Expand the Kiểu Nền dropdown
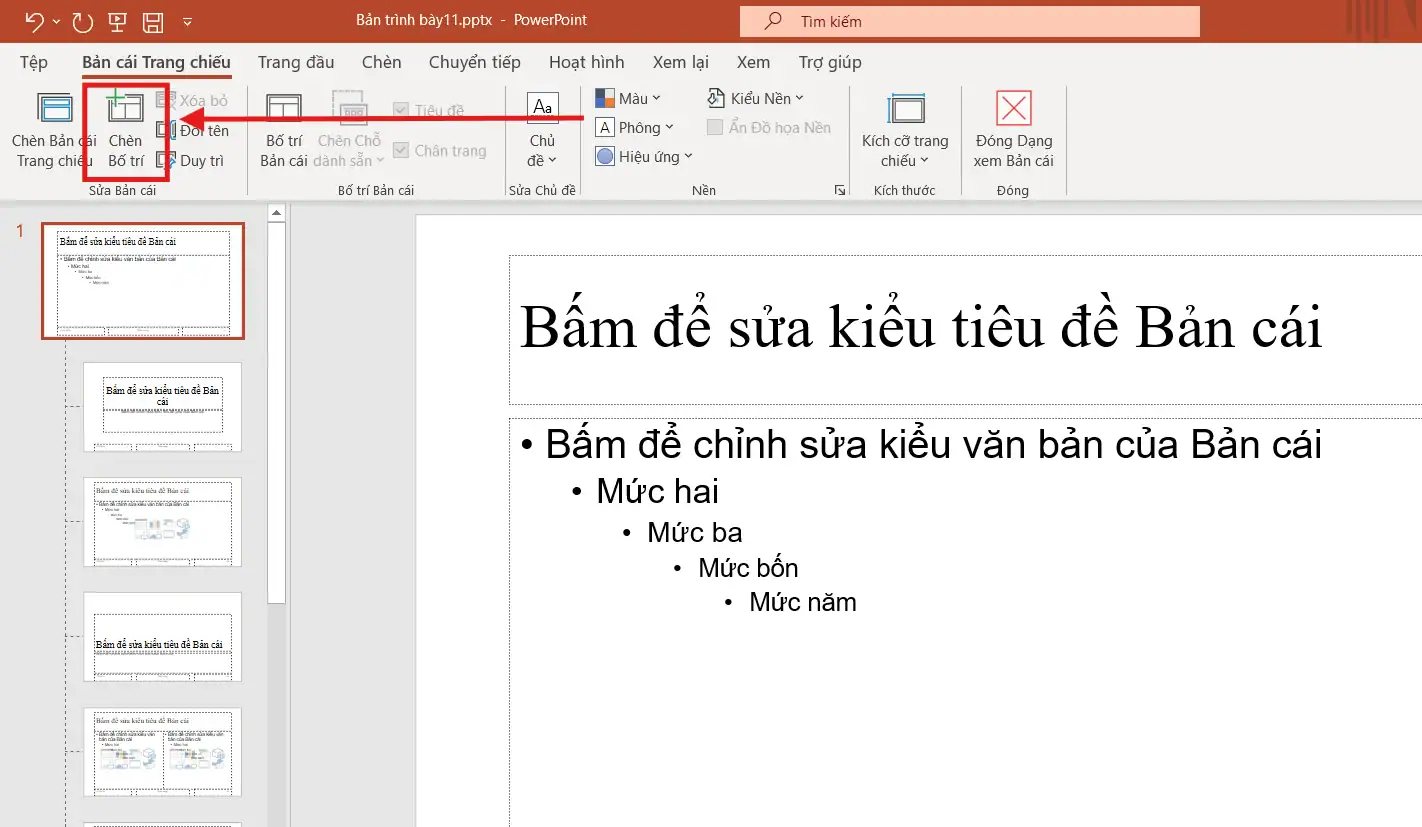This screenshot has height=827, width=1422. coord(756,97)
